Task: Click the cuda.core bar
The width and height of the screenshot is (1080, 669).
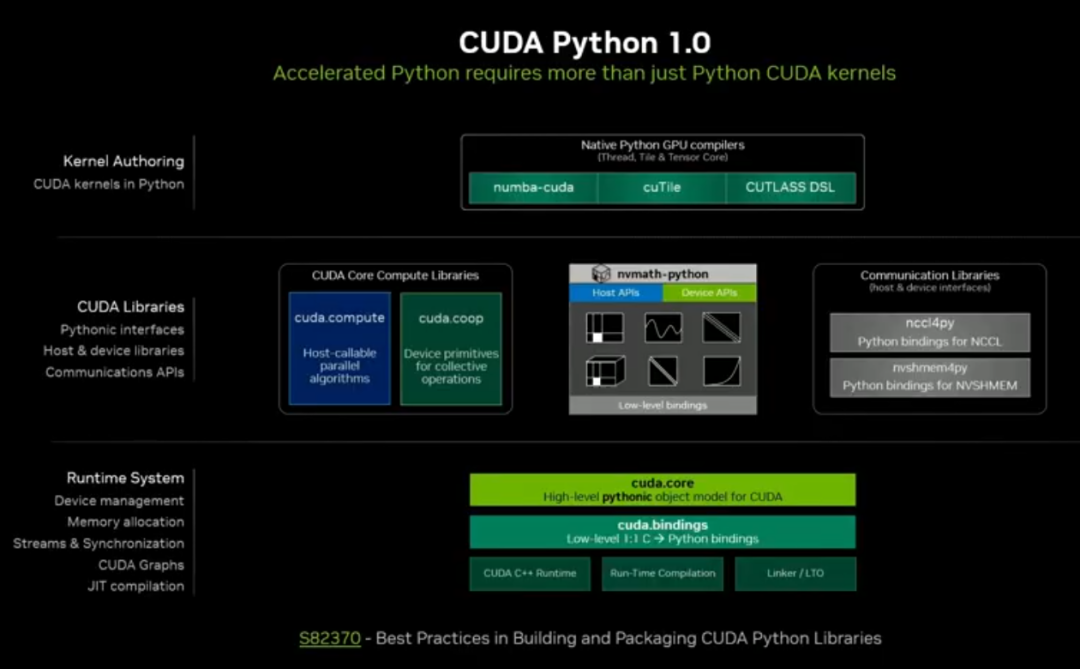Action: tap(663, 490)
